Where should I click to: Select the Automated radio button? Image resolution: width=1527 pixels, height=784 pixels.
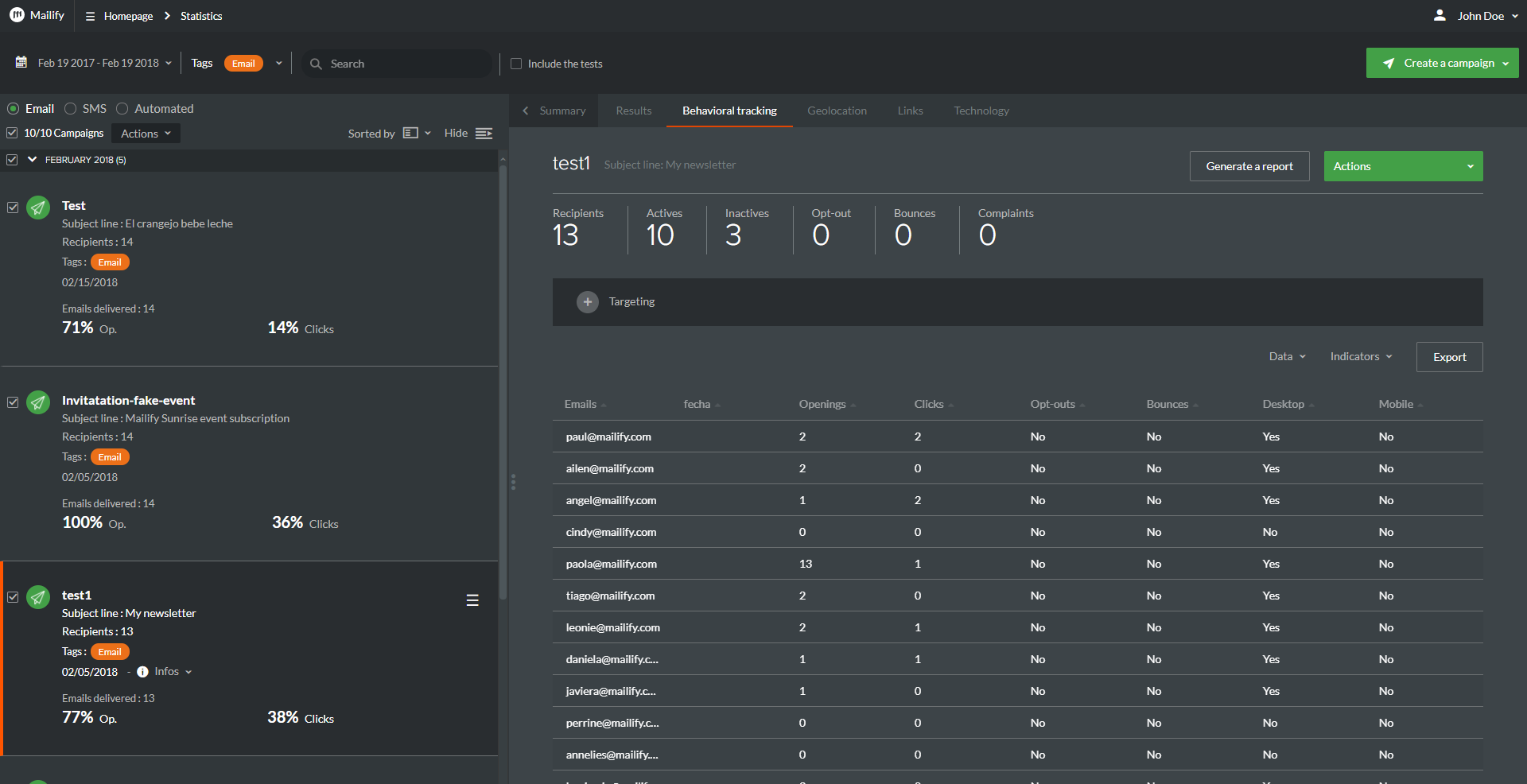[x=122, y=108]
